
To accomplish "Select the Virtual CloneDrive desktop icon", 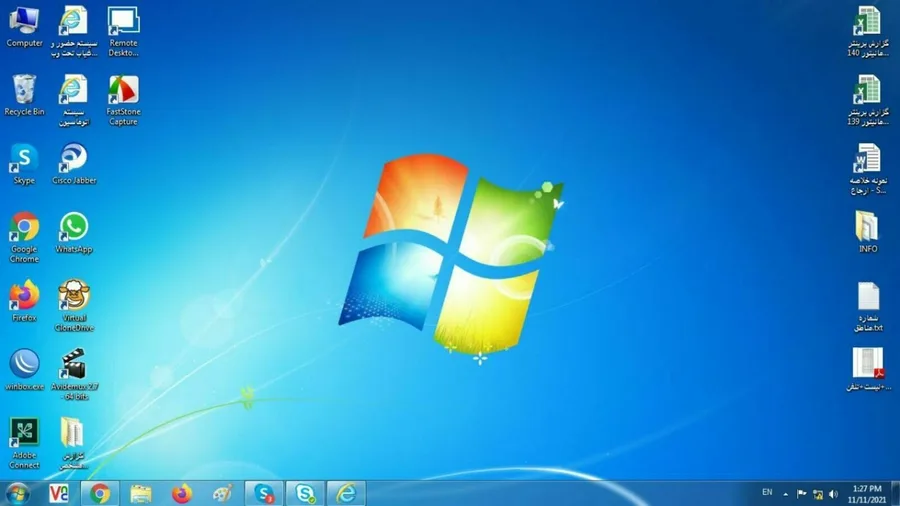I will pyautogui.click(x=74, y=306).
